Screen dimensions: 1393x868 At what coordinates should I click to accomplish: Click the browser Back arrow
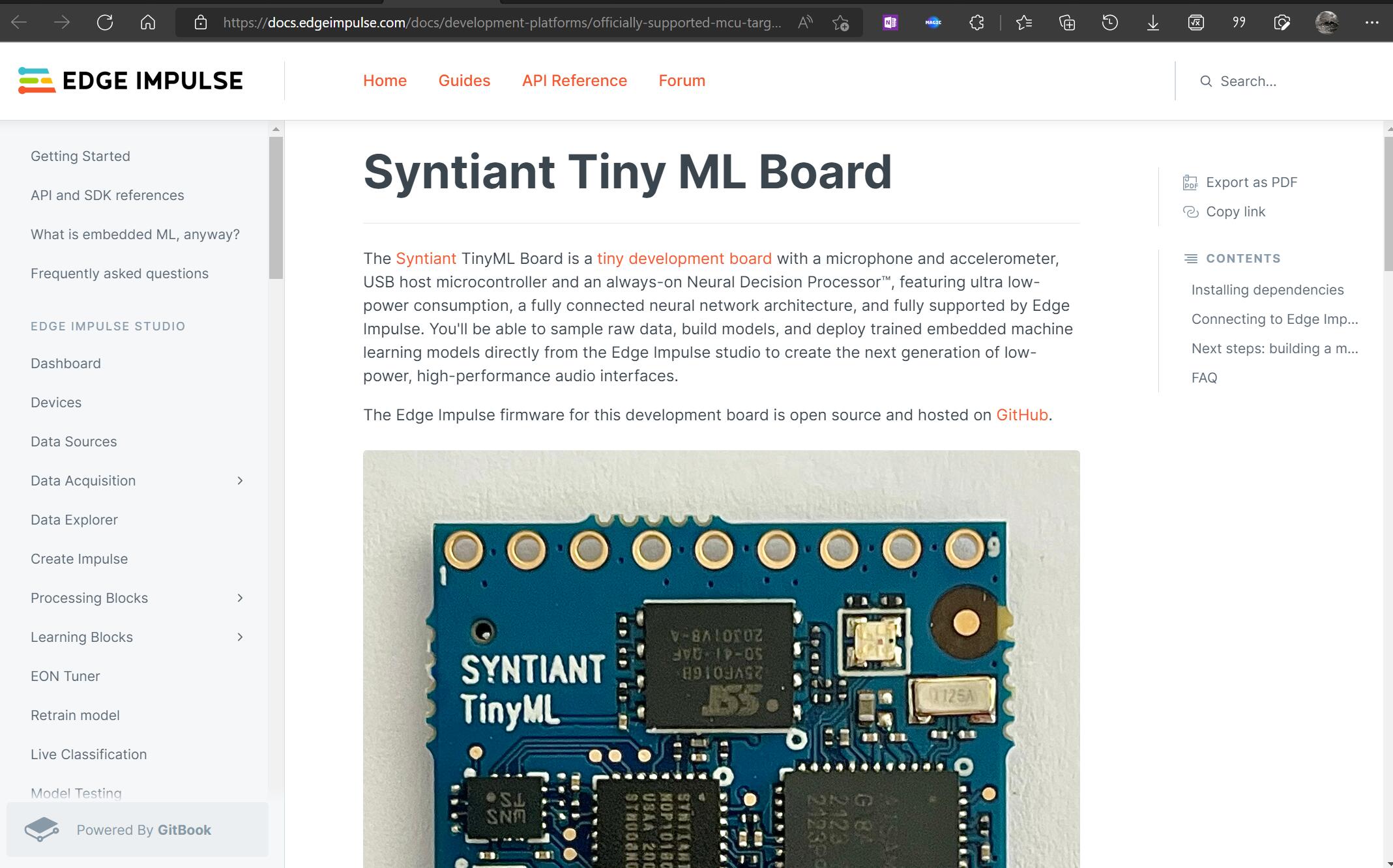(20, 23)
